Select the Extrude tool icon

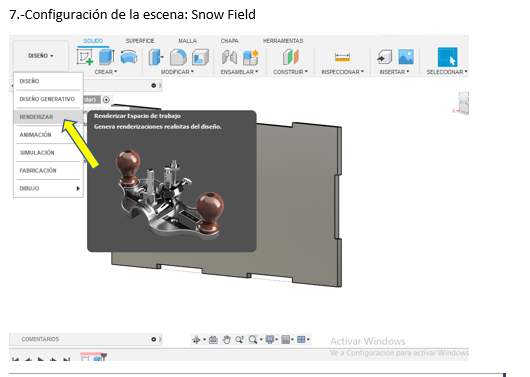106,57
